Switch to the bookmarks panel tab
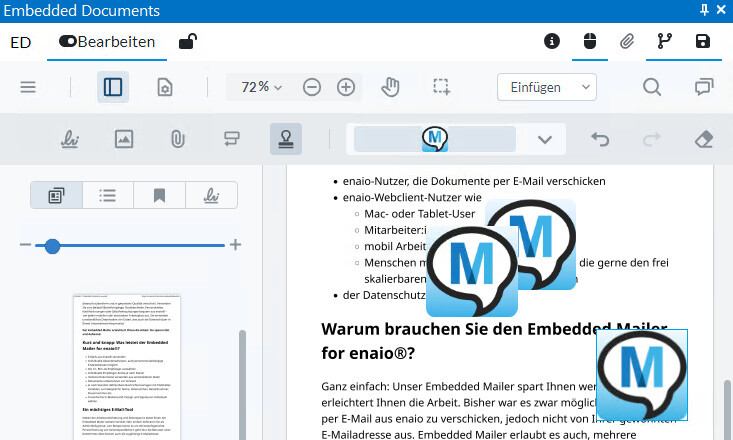 [159, 195]
